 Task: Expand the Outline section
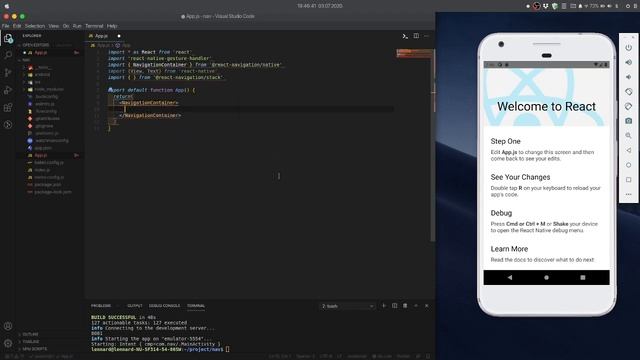pos(30,334)
